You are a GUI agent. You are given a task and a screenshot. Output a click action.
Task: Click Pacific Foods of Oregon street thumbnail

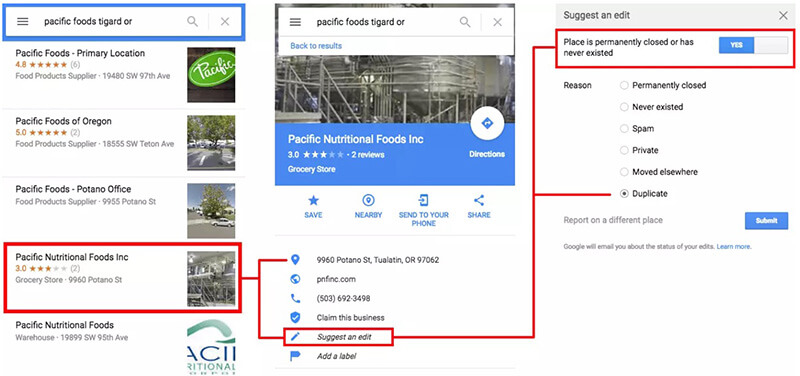coord(211,143)
